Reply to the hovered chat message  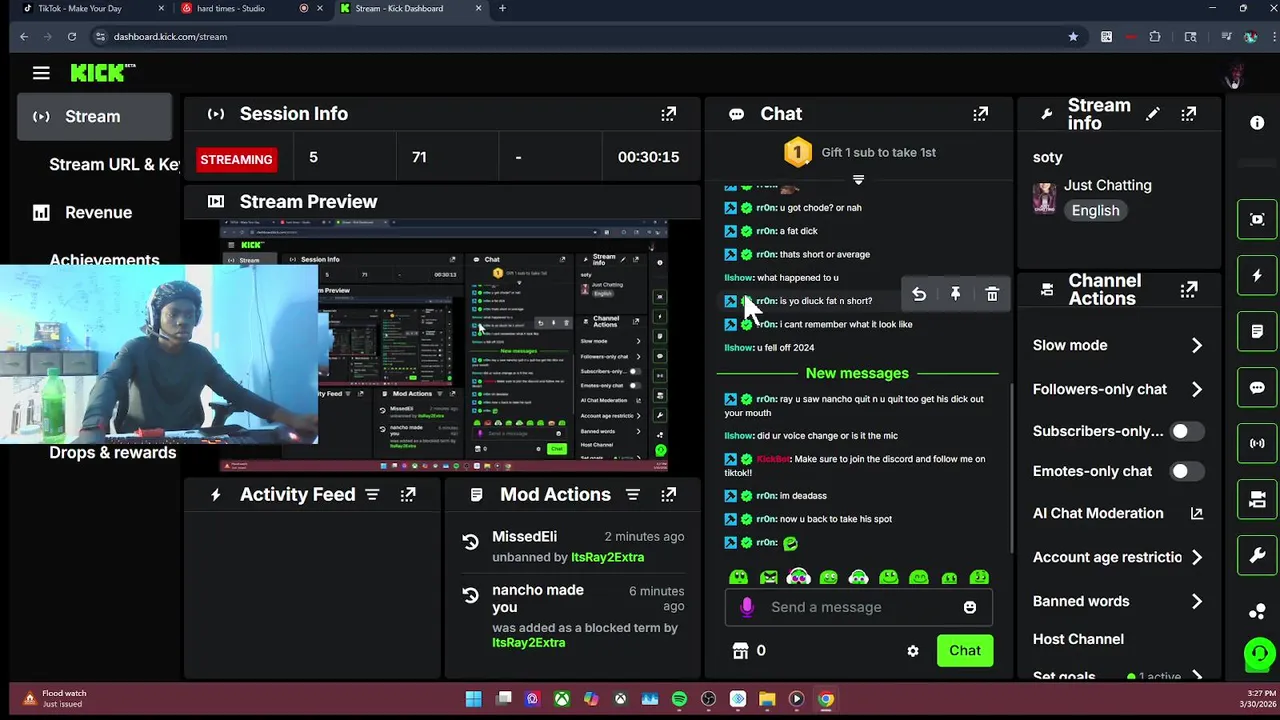point(919,294)
